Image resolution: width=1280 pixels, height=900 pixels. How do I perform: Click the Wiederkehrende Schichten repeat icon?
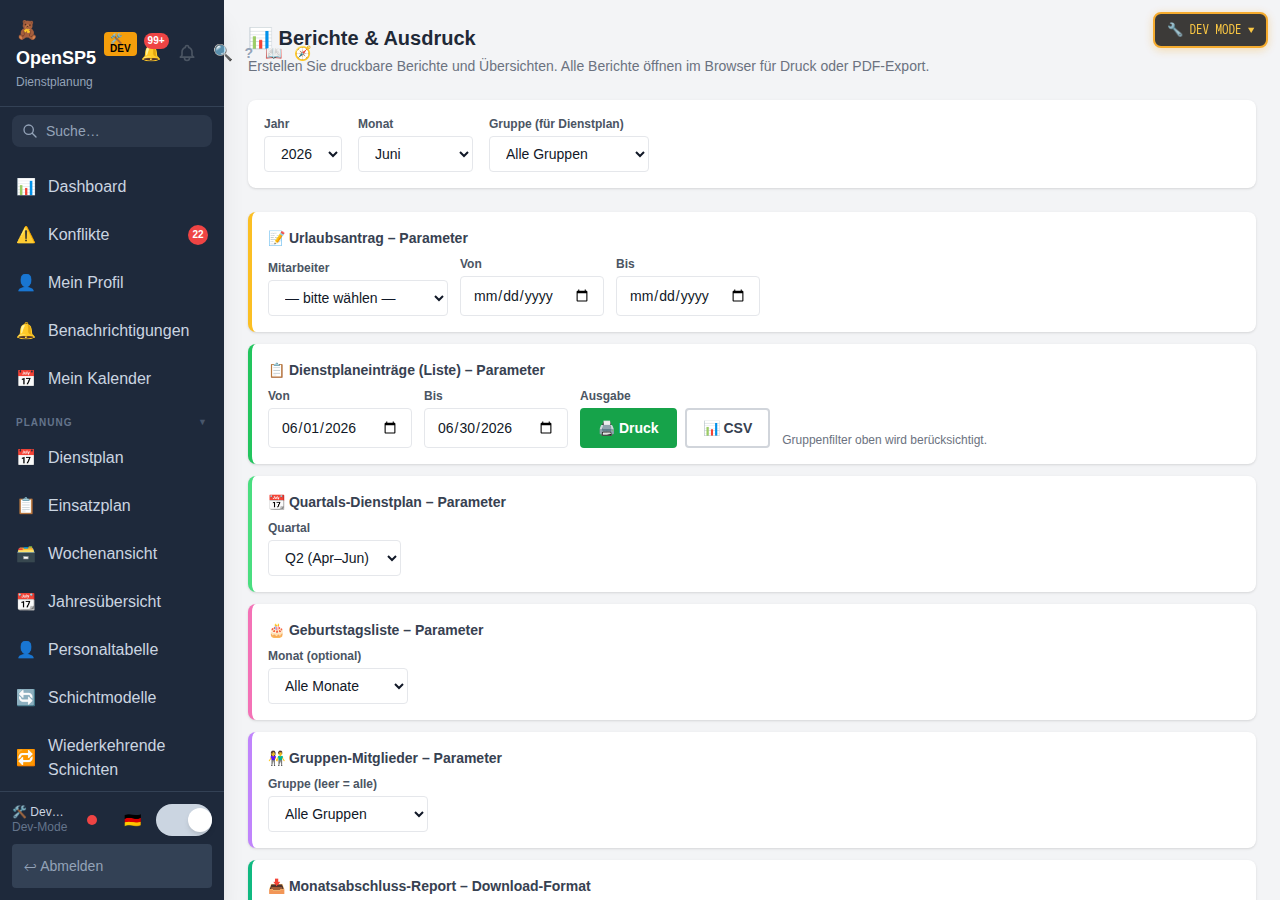(x=26, y=757)
